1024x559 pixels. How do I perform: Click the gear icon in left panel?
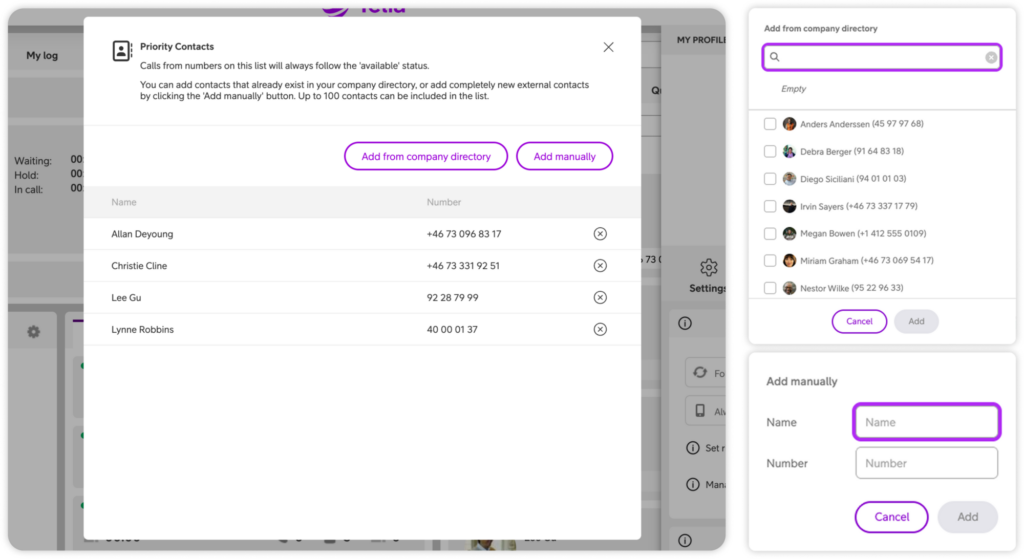(33, 331)
